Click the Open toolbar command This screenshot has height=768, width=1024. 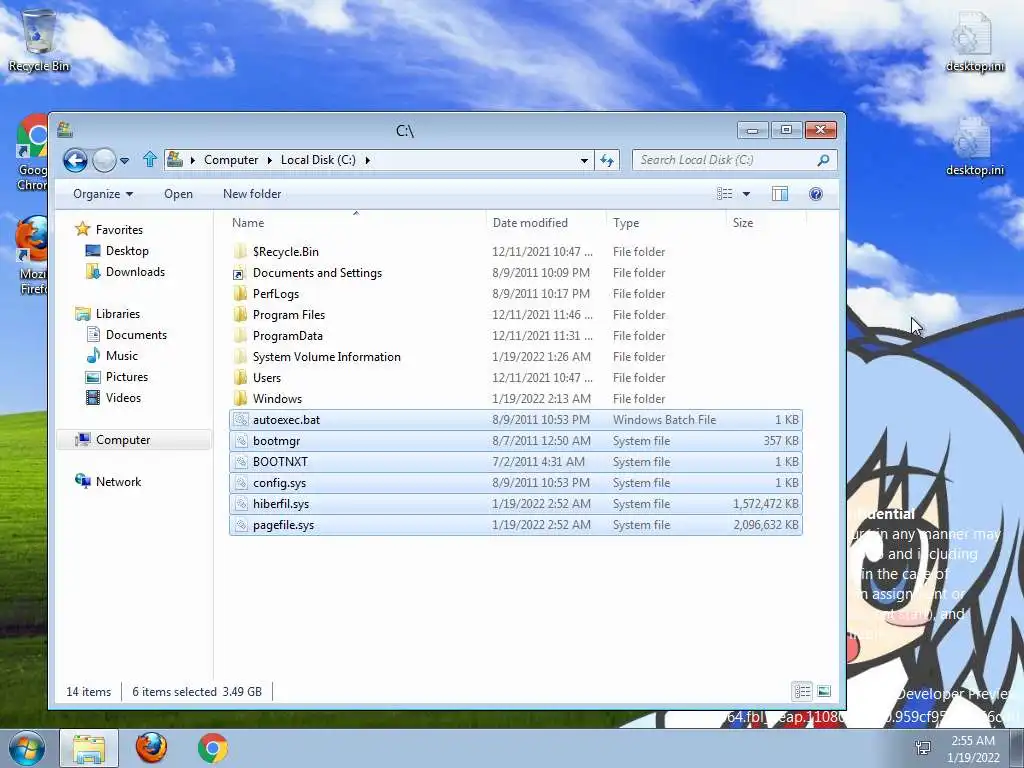click(178, 194)
